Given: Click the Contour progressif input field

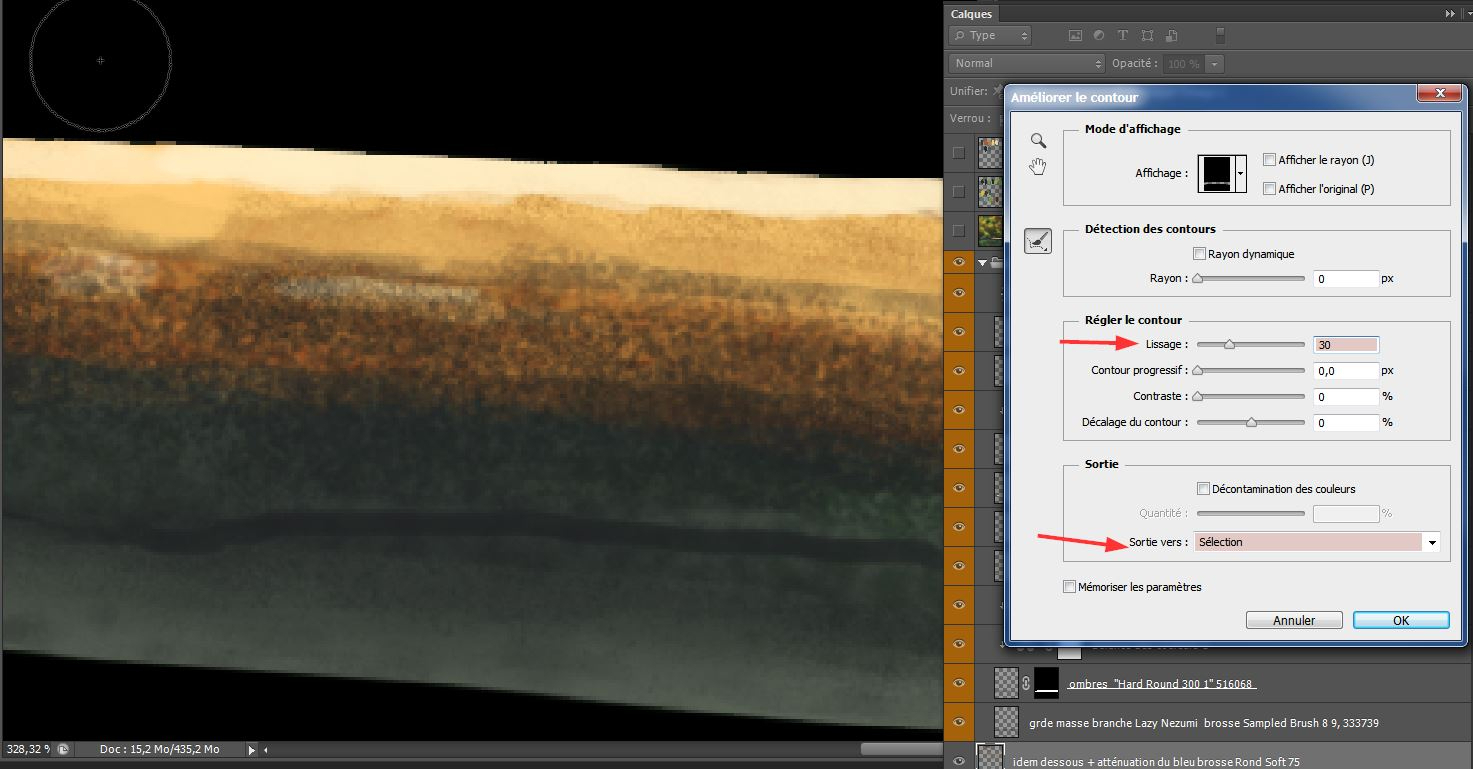Looking at the screenshot, I should tap(1345, 370).
